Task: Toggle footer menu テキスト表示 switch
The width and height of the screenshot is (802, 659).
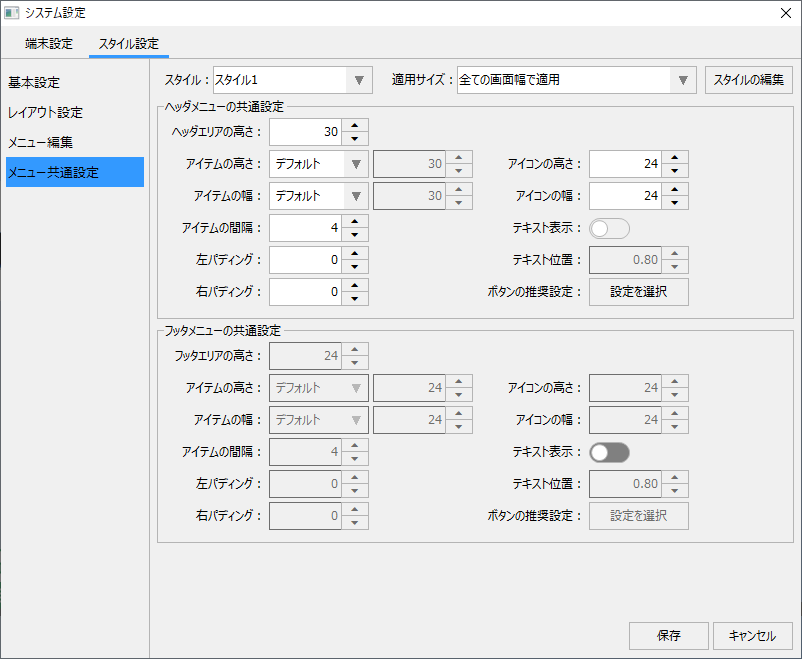Action: [609, 453]
